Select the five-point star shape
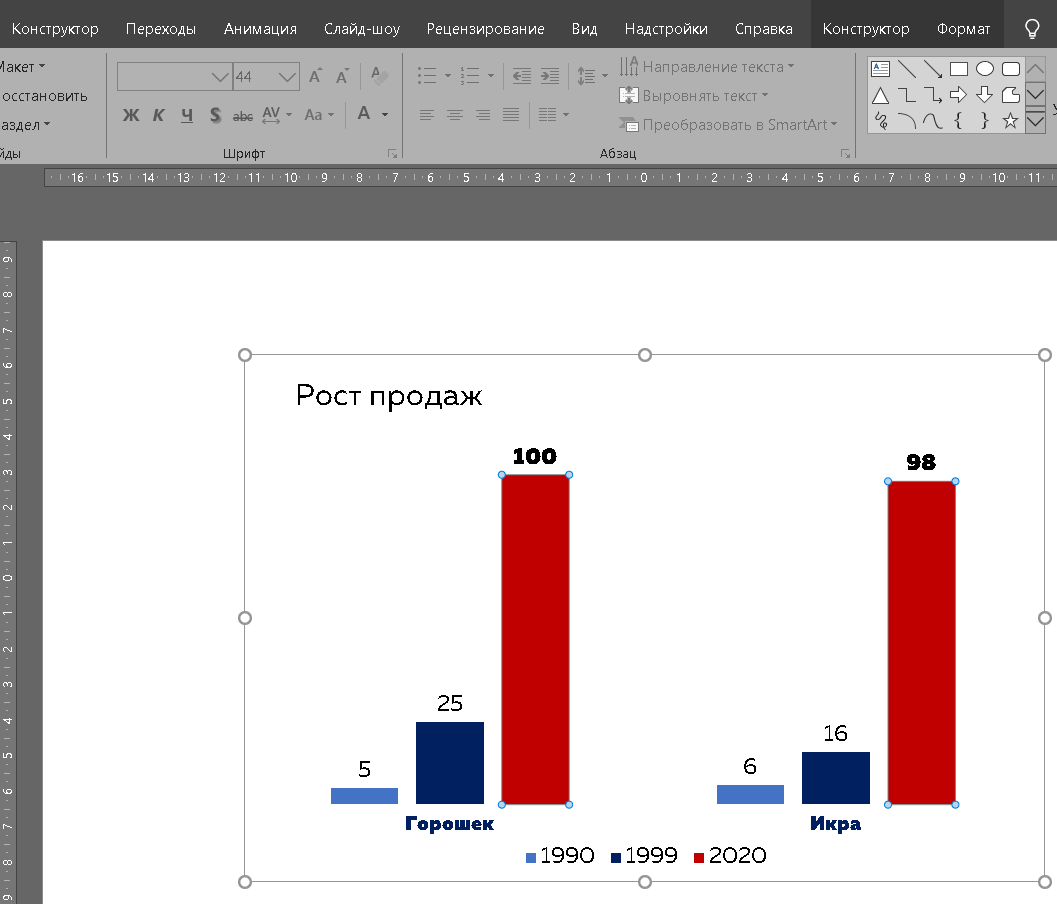The image size is (1057, 904). pyautogui.click(x=1010, y=121)
